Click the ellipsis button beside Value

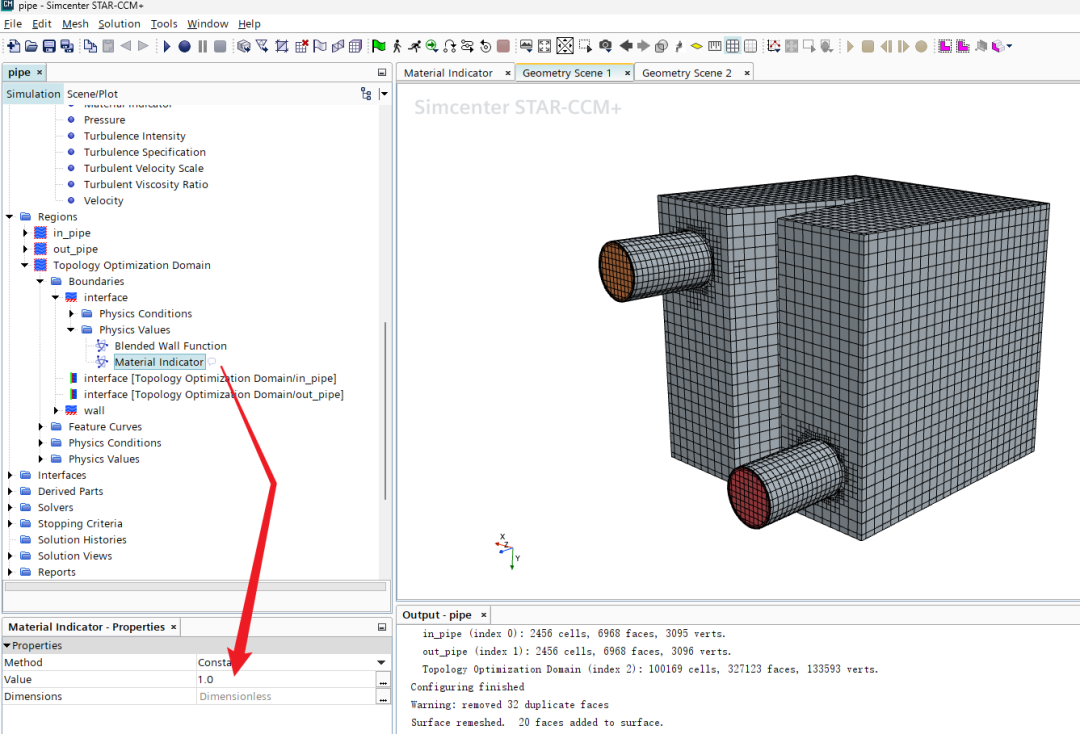click(383, 680)
